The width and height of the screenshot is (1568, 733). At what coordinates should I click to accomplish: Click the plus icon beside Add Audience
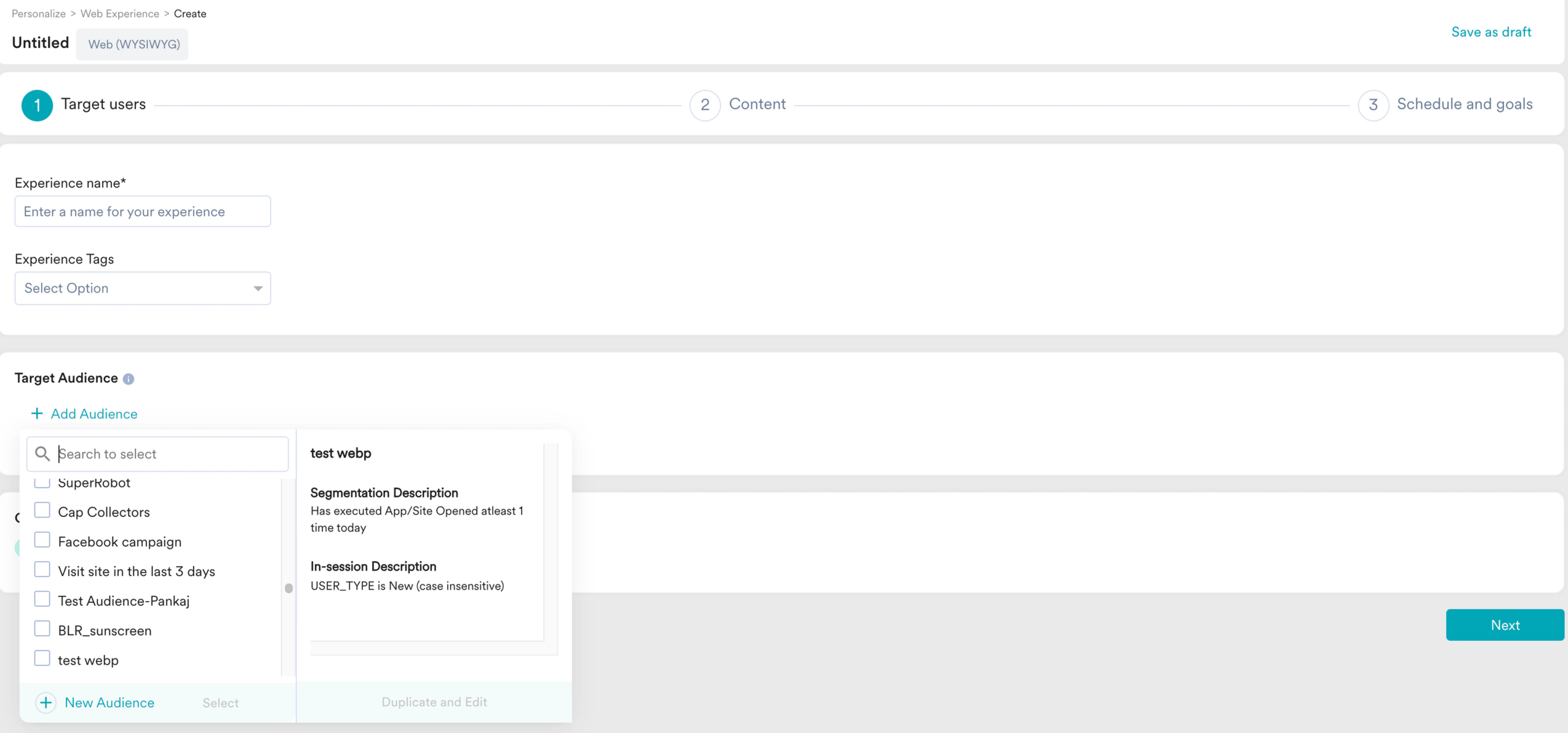37,414
